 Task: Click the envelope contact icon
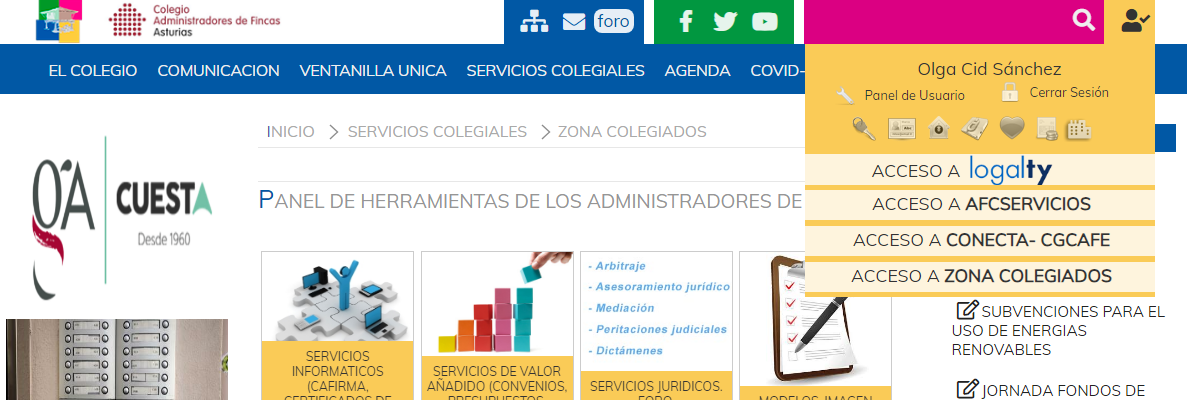[574, 22]
